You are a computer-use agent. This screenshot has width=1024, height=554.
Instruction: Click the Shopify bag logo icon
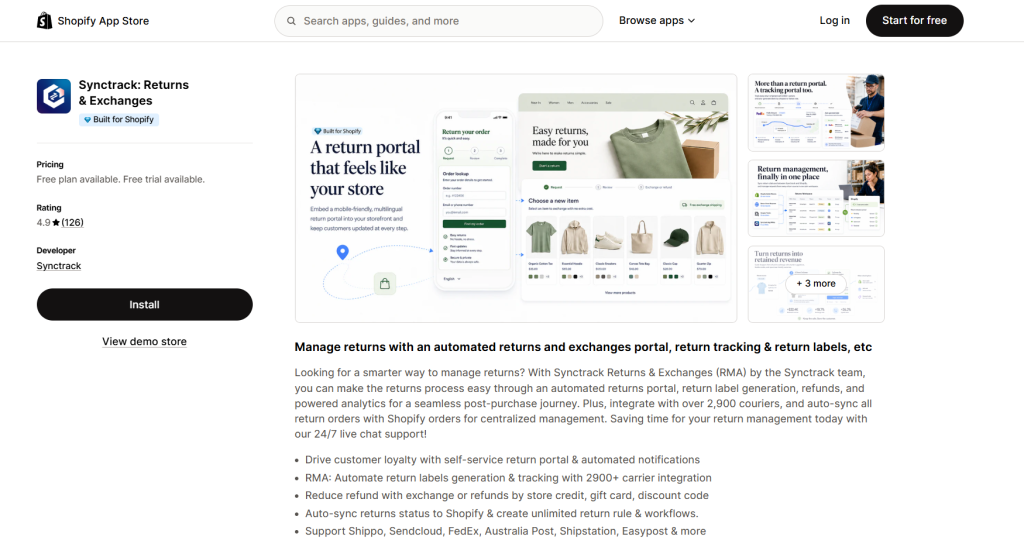pos(44,21)
